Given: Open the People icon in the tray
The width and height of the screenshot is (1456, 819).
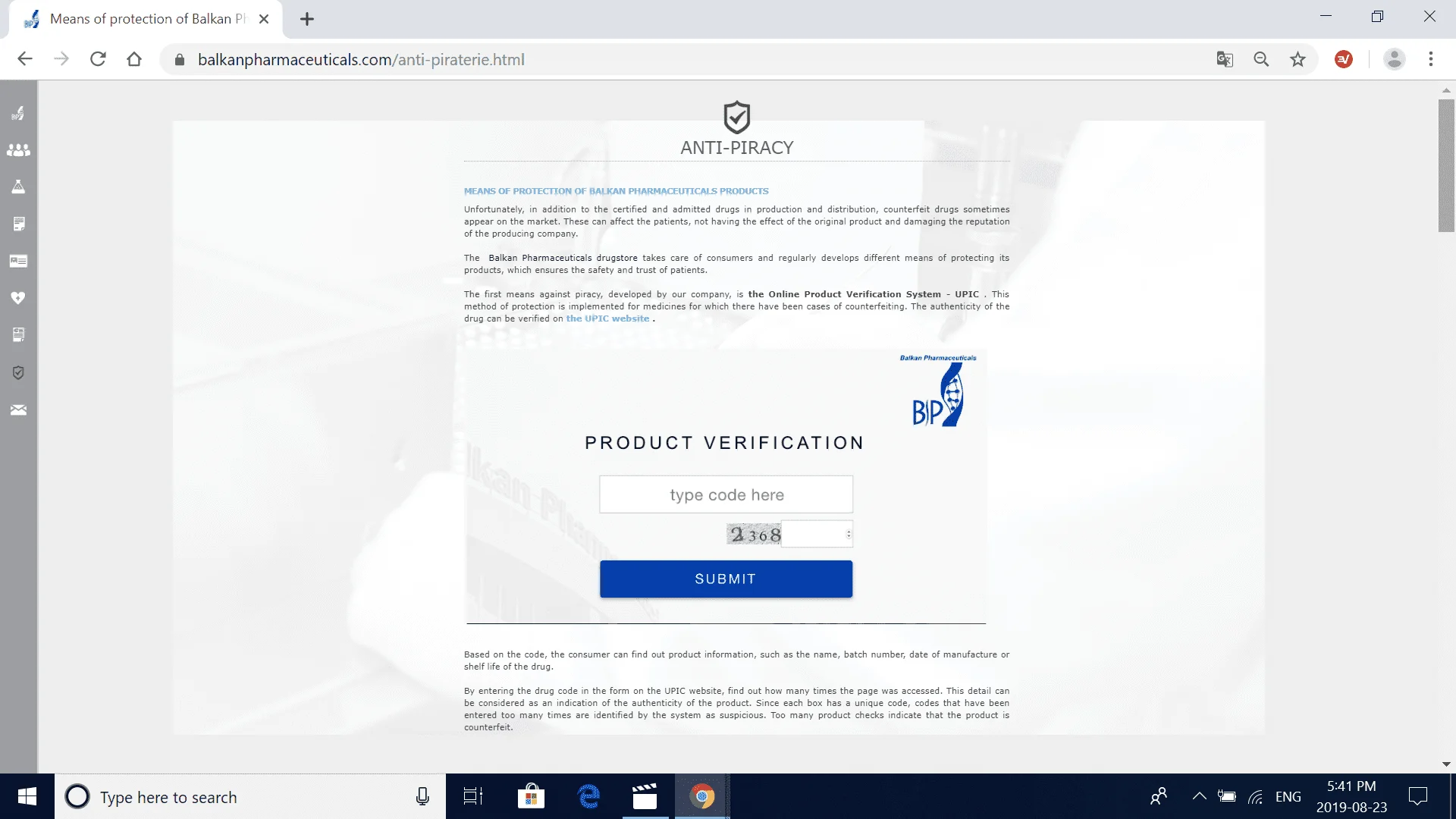Looking at the screenshot, I should point(1159,796).
